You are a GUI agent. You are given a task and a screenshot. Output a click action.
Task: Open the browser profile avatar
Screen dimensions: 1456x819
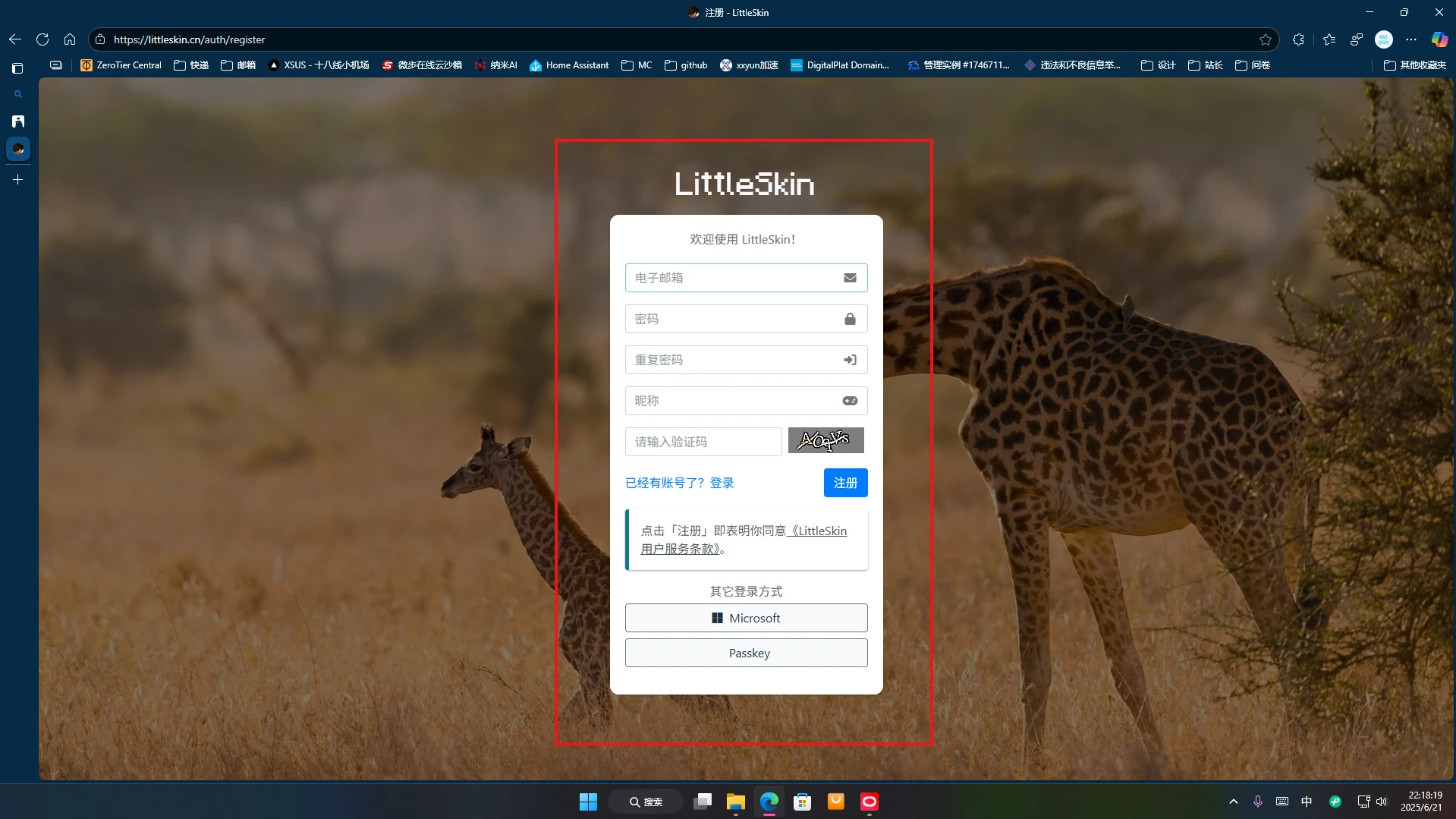[1384, 39]
